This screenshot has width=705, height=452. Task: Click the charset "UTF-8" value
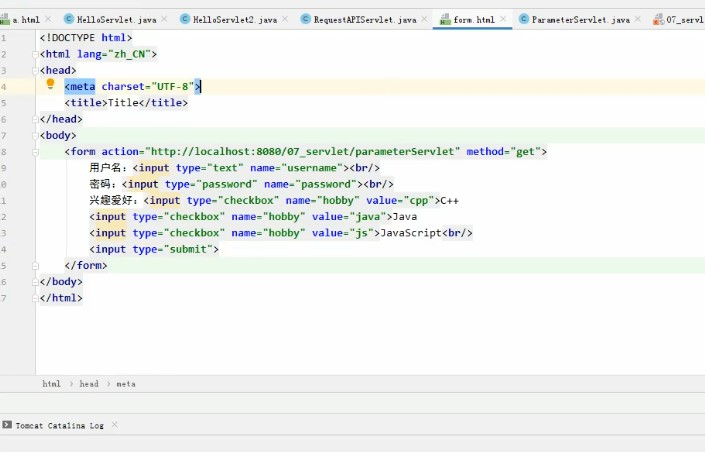173,86
